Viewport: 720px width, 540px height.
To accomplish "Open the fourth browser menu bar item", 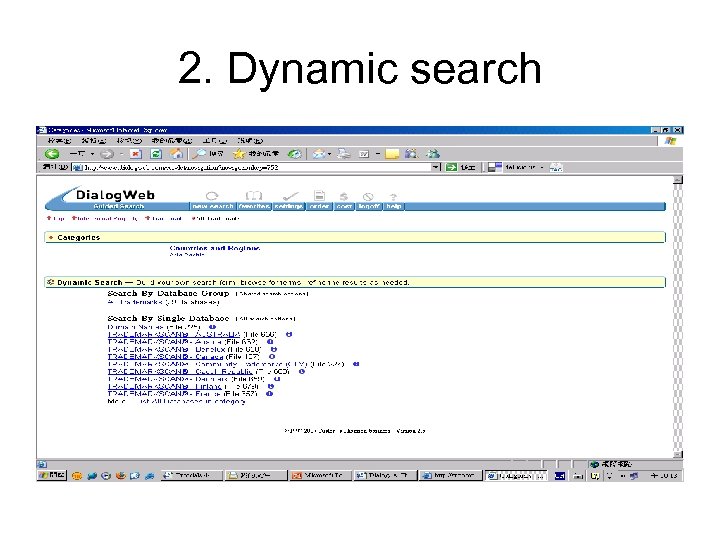I will pos(172,141).
